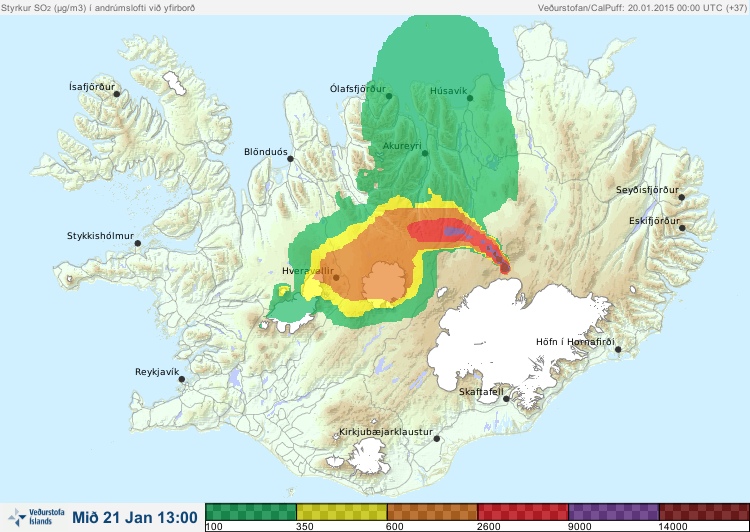
Task: Click the Eskifjörður label
Action: coord(654,221)
